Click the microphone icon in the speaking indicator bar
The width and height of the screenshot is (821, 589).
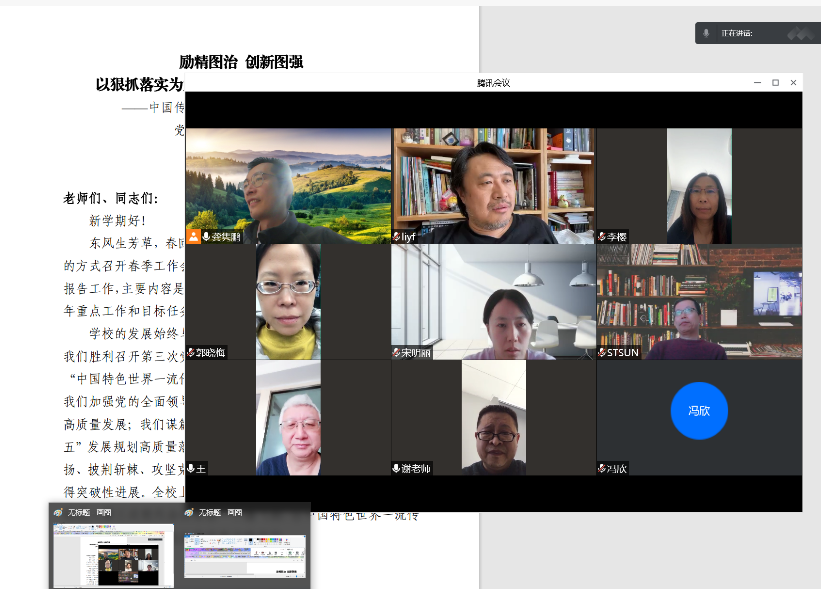pyautogui.click(x=707, y=33)
